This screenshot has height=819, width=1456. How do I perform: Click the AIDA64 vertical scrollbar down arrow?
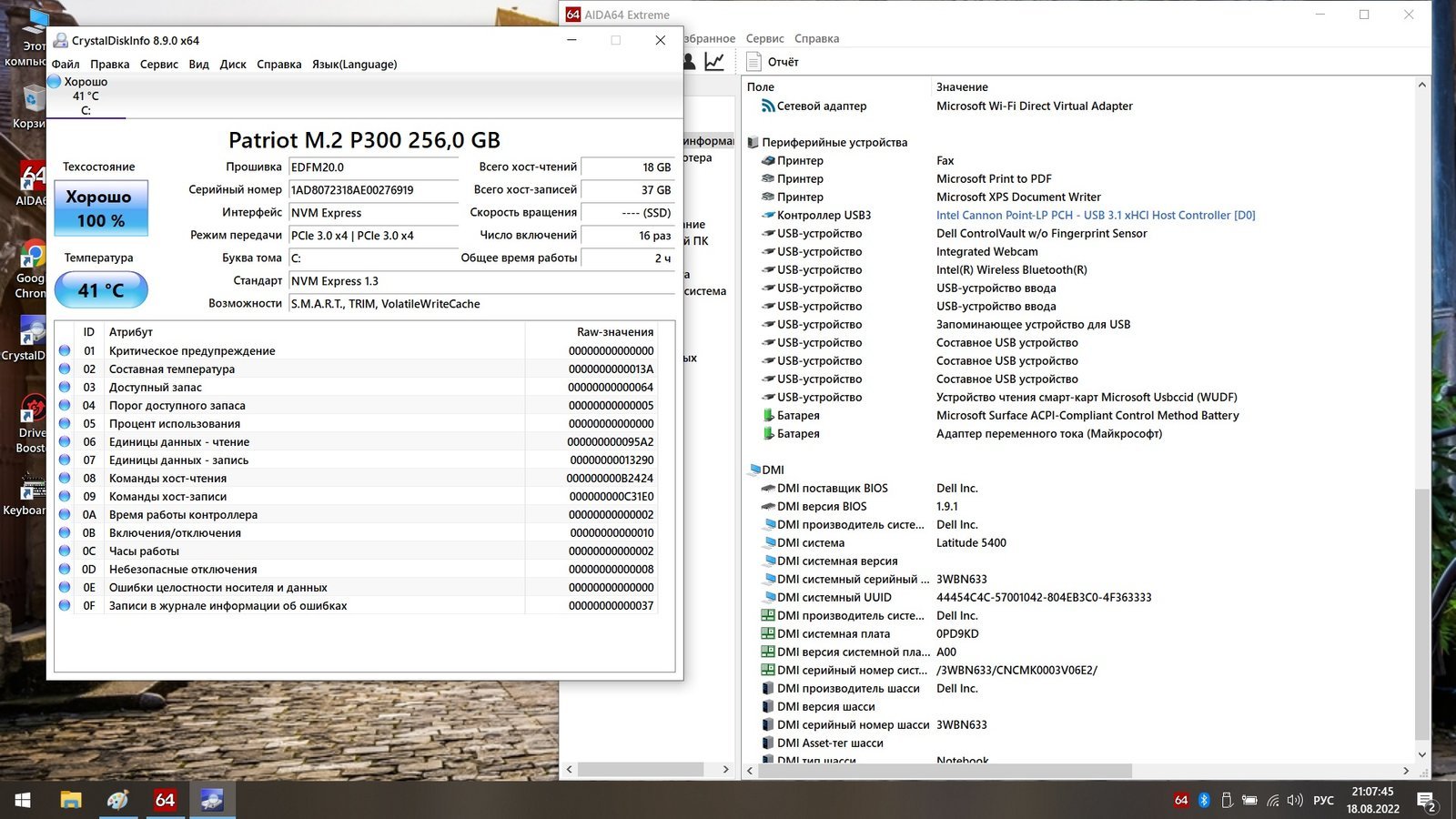click(1422, 754)
